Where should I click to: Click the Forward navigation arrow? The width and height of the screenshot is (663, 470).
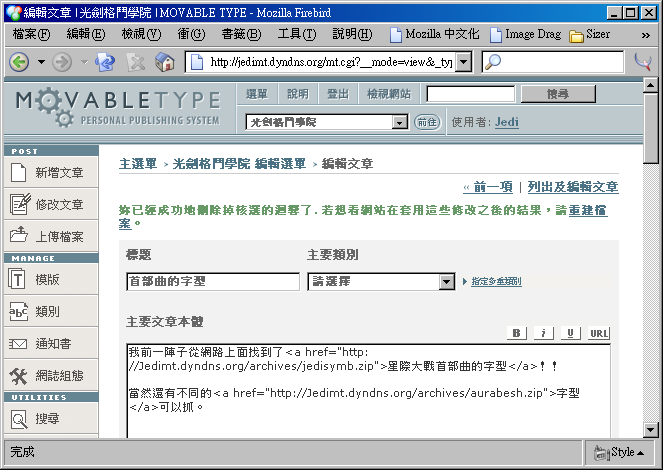coord(62,63)
